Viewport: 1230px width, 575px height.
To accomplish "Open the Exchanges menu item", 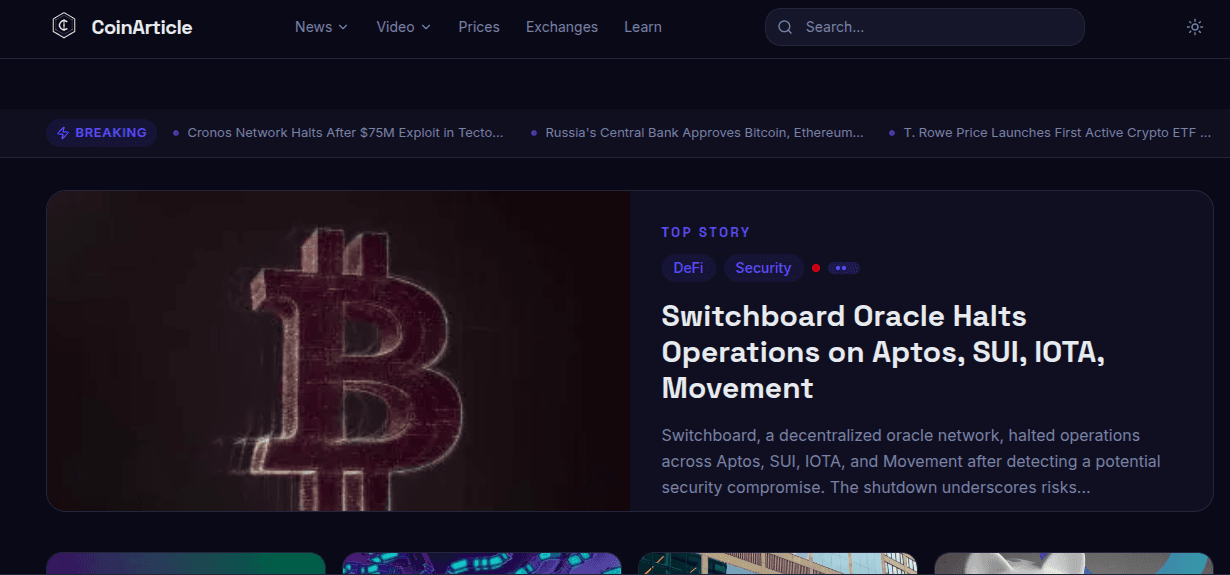I will point(562,27).
